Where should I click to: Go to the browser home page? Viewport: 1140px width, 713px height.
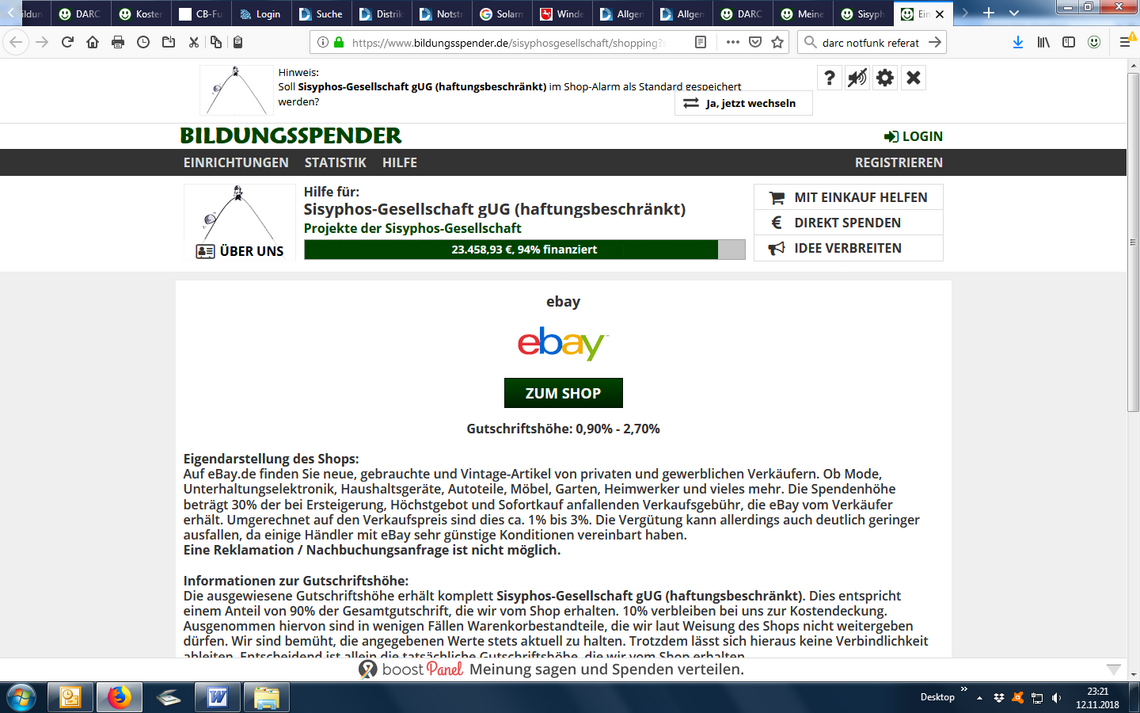click(92, 42)
